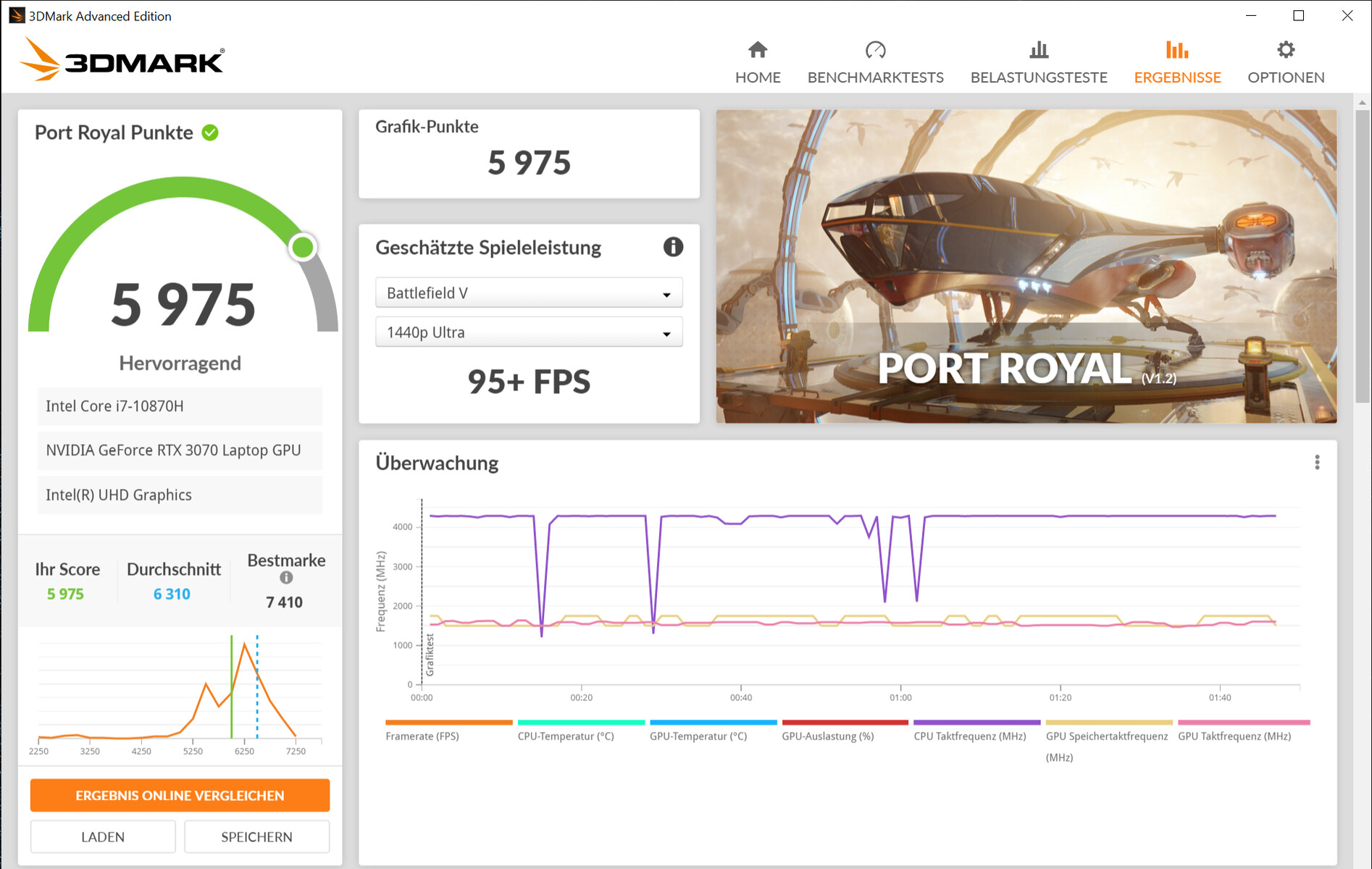Click the Bestmarke value 7 410
Viewport: 1372px width, 869px height.
[x=284, y=603]
